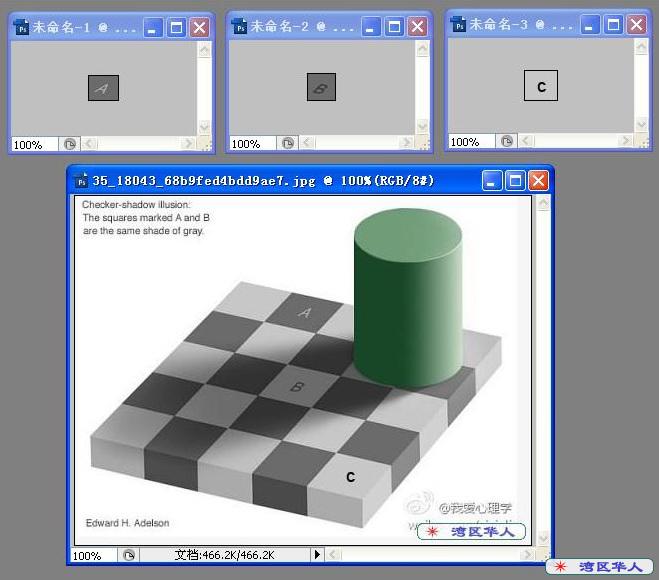Click the gray B swatch in 未命名-2
659x580 pixels.
322,87
